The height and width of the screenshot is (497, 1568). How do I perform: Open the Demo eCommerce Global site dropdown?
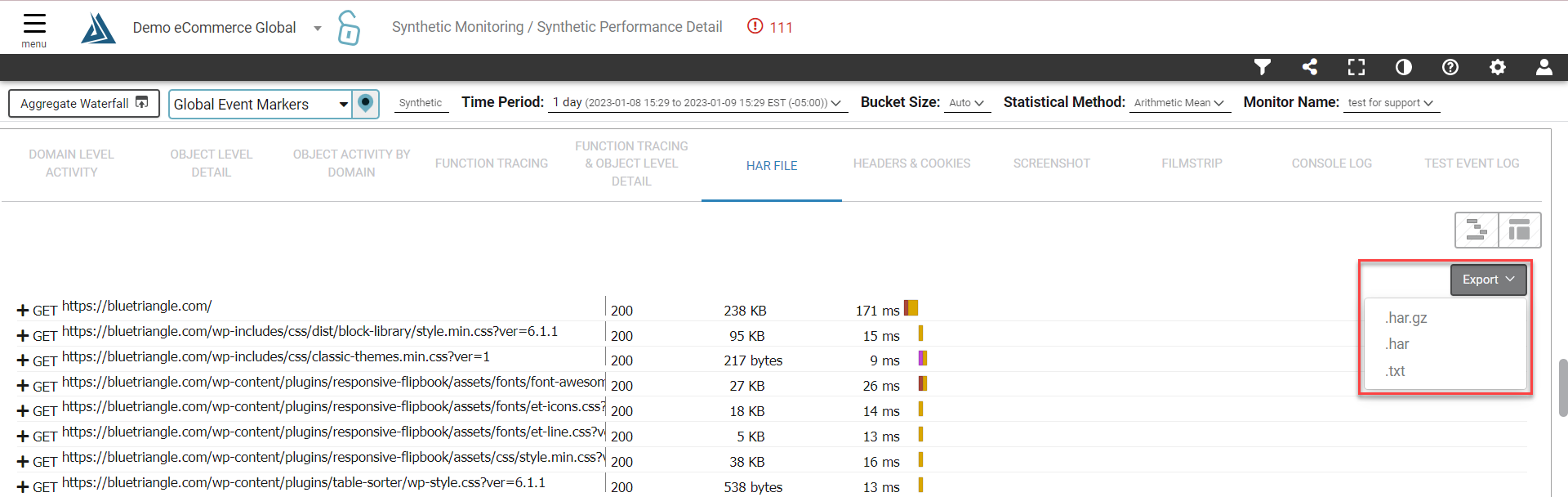coord(227,28)
